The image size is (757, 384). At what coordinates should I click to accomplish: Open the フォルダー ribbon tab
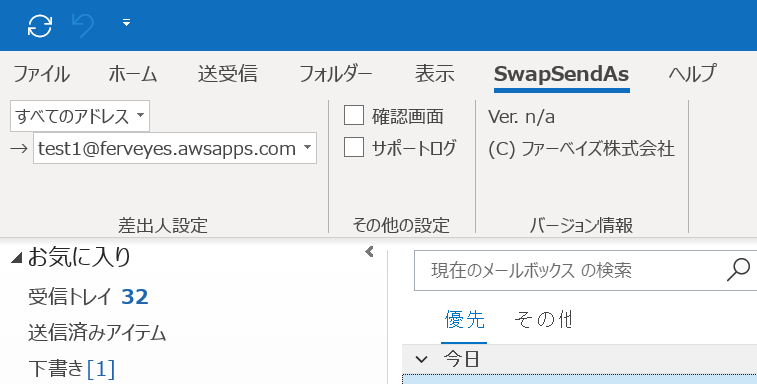pyautogui.click(x=336, y=74)
